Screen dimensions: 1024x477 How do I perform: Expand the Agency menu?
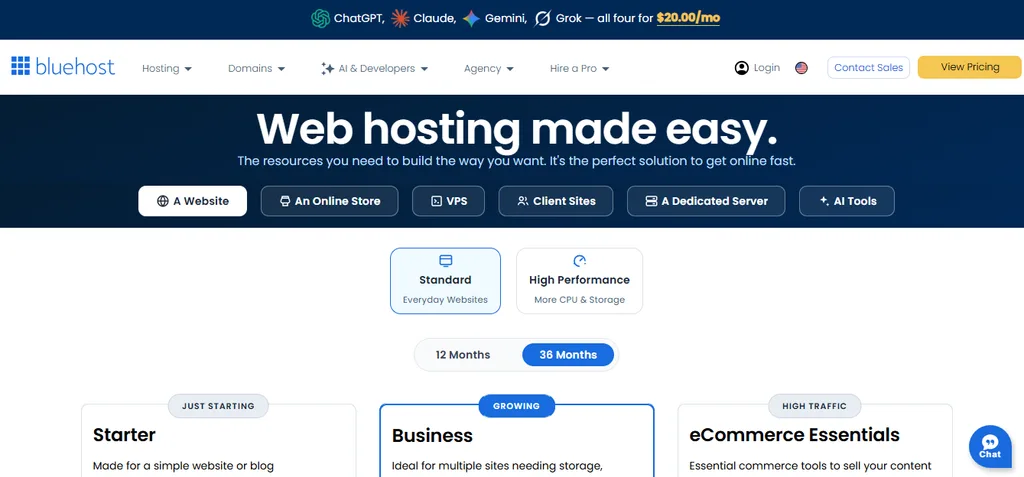pyautogui.click(x=488, y=69)
